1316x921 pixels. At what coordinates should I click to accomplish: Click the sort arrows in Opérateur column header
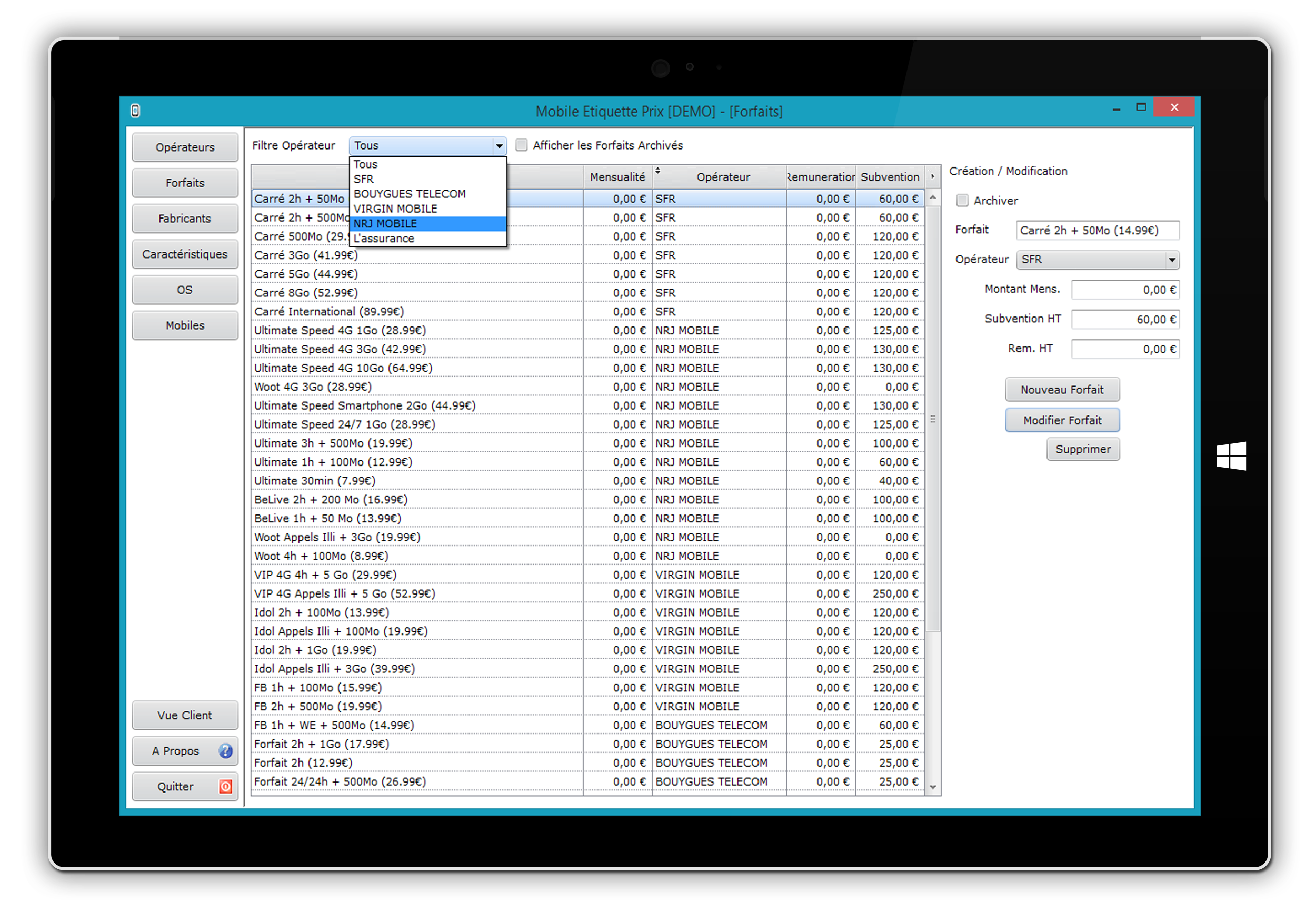click(x=658, y=170)
